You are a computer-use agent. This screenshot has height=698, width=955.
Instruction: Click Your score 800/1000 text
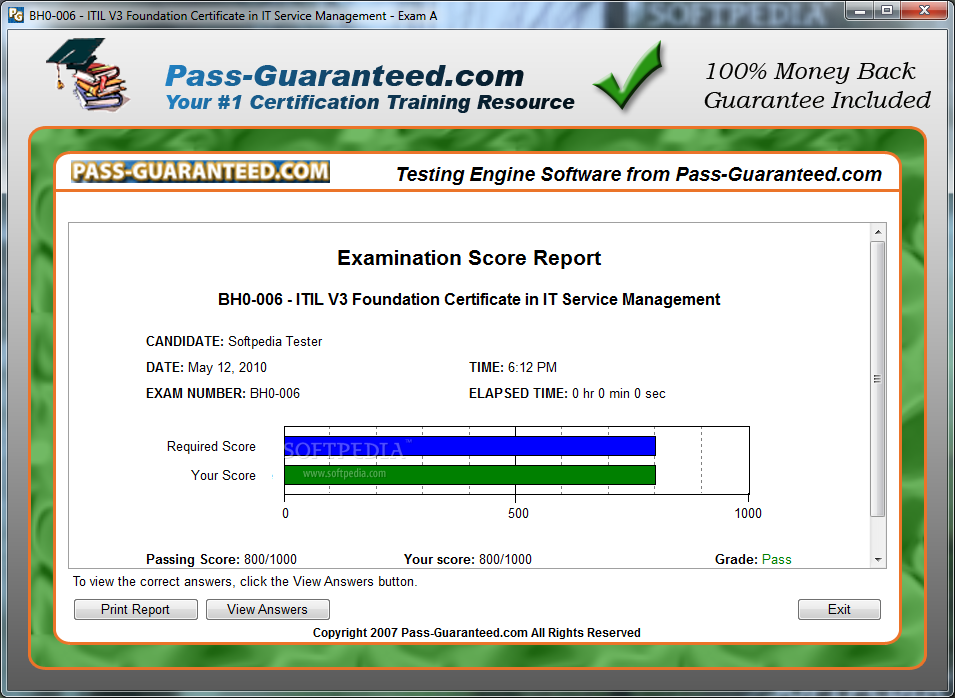[x=468, y=560]
